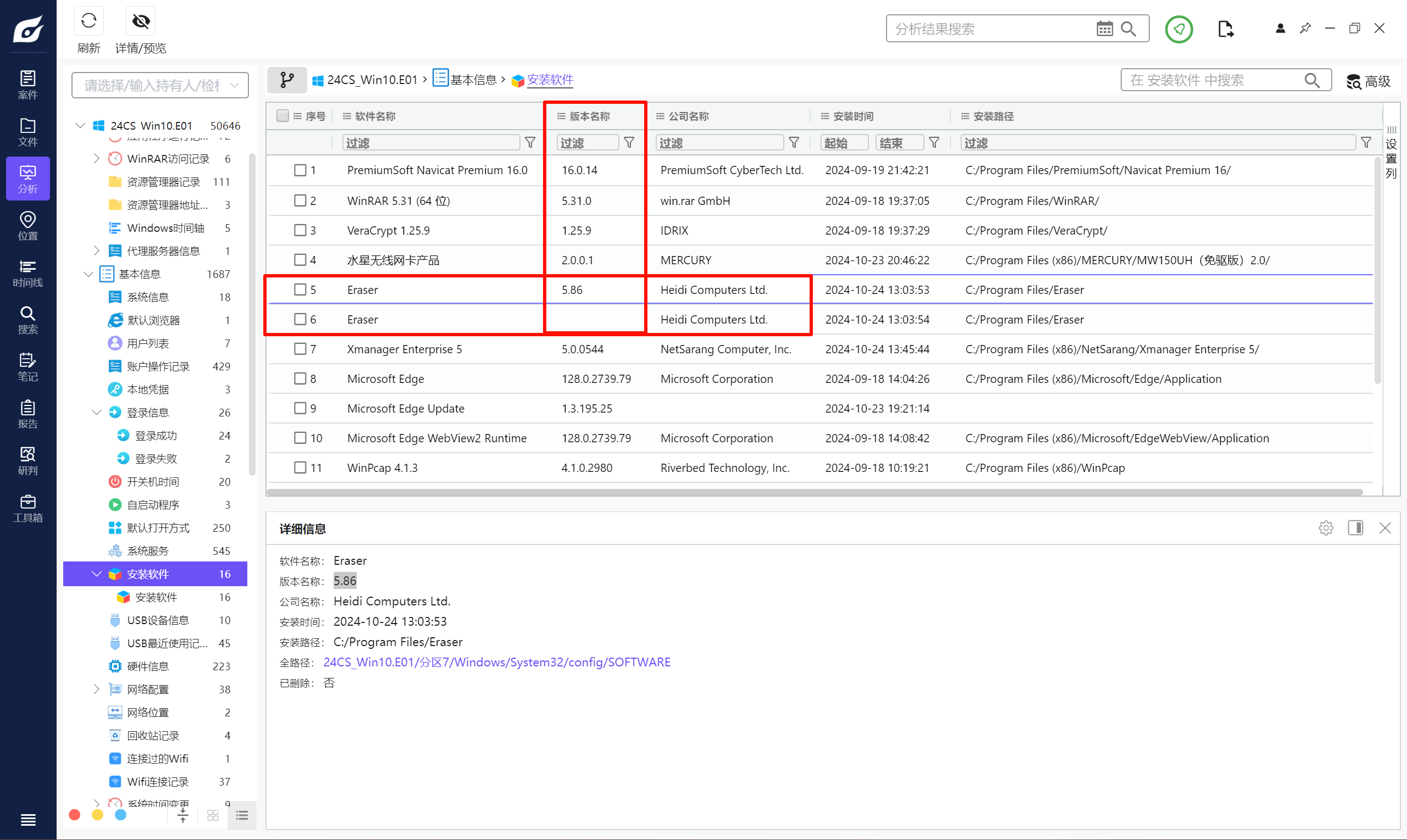
Task: Open the 研判 sidebar section
Action: pyautogui.click(x=27, y=461)
